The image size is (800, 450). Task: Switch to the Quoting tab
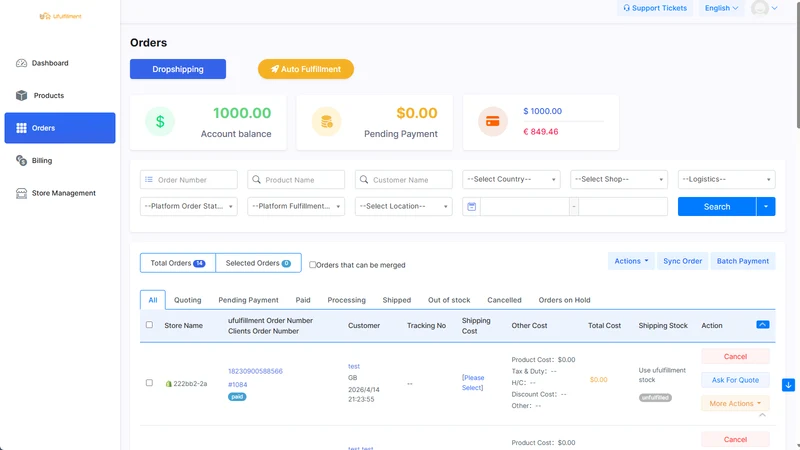click(188, 300)
